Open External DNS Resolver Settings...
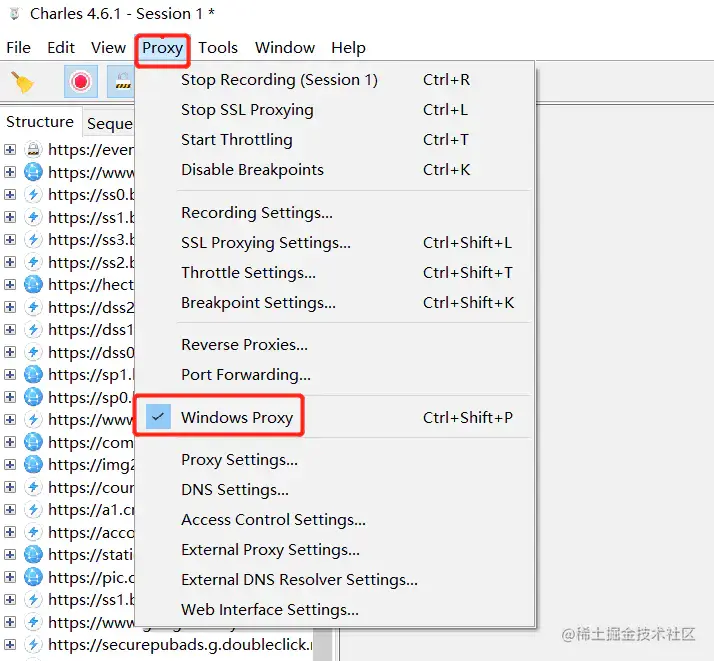The width and height of the screenshot is (714, 661). point(334,580)
